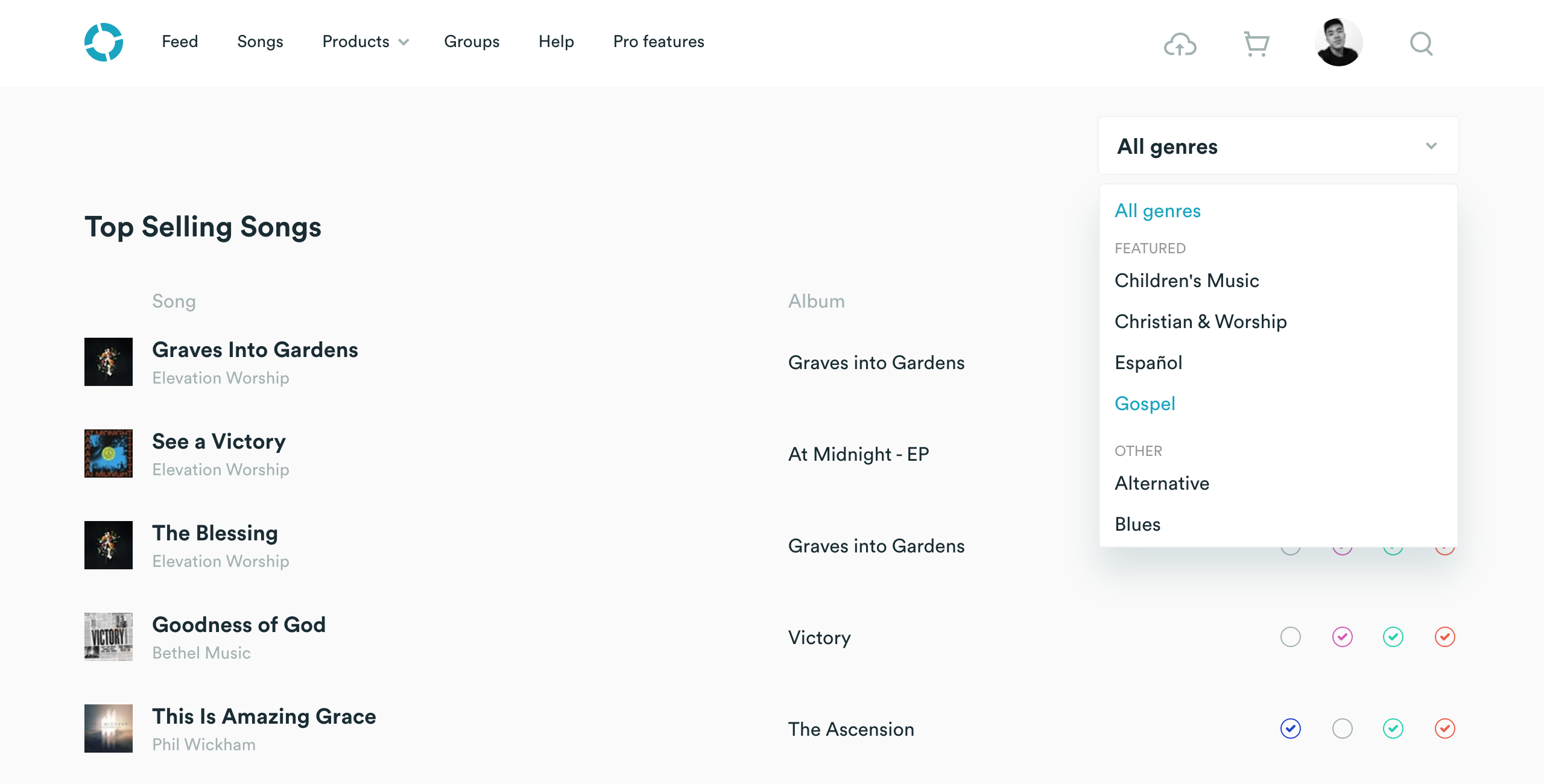
Task: Collapse the All genres dropdown
Action: [x=1279, y=146]
